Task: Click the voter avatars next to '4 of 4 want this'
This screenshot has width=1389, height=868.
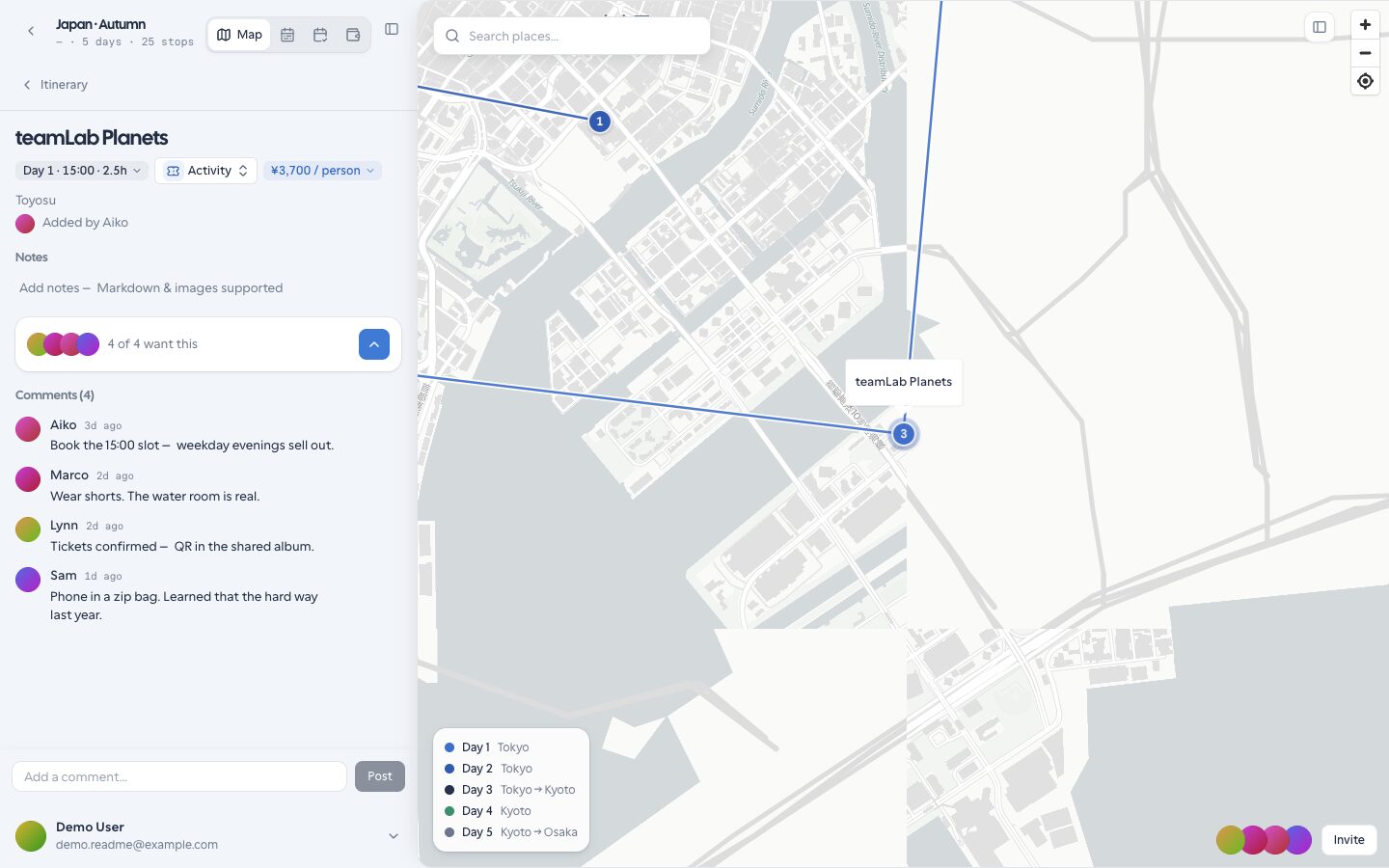Action: pos(63,344)
